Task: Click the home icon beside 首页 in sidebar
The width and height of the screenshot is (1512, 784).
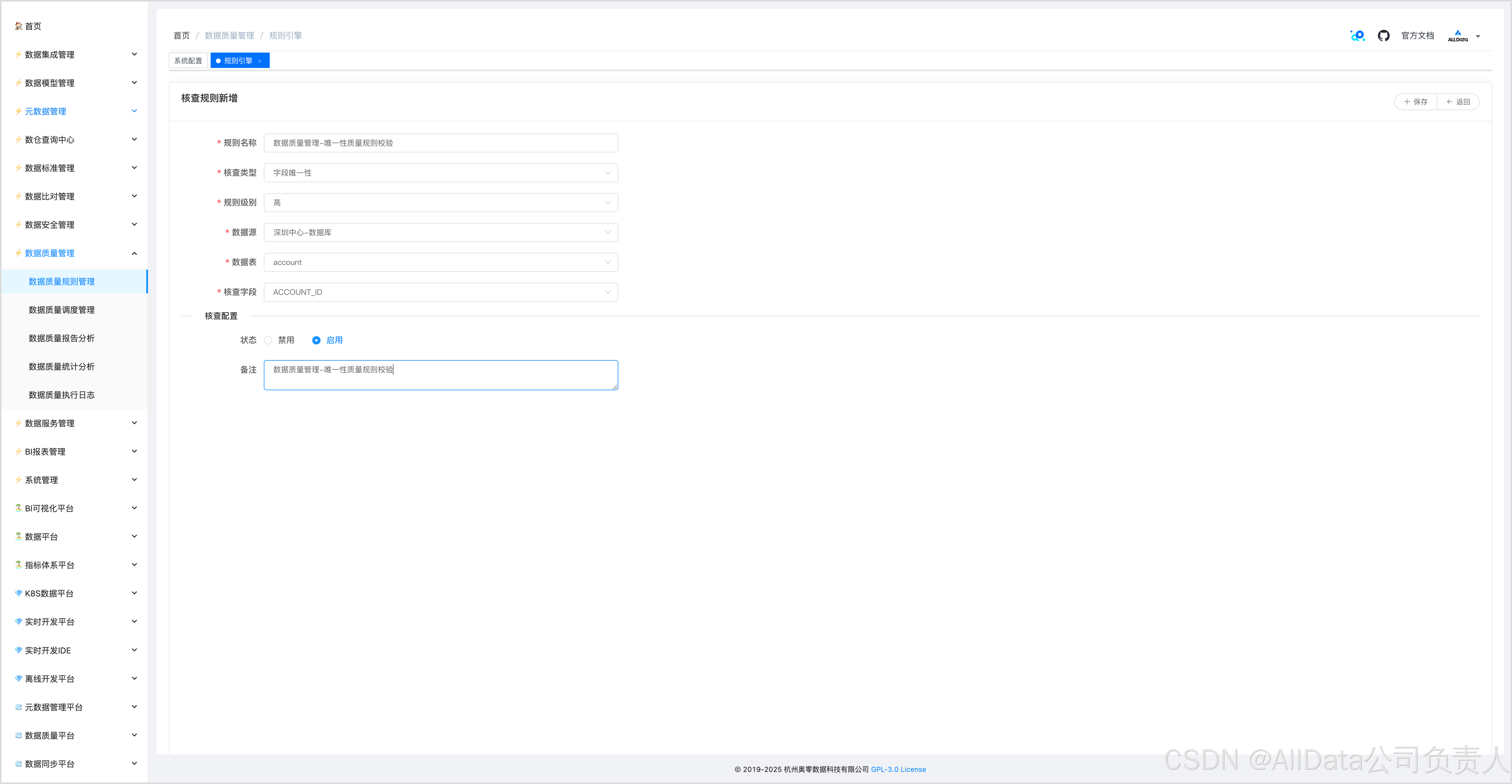Action: [19, 26]
